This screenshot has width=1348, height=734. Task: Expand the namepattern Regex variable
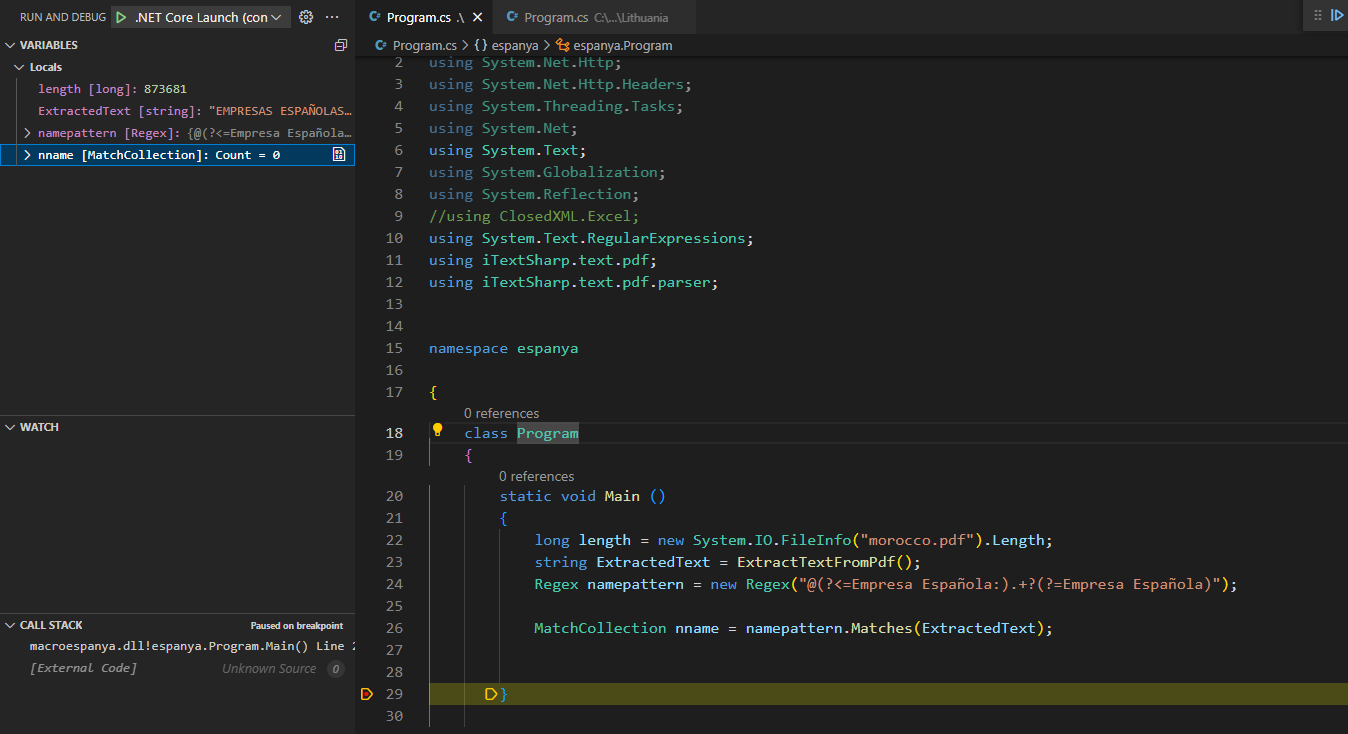[x=27, y=133]
